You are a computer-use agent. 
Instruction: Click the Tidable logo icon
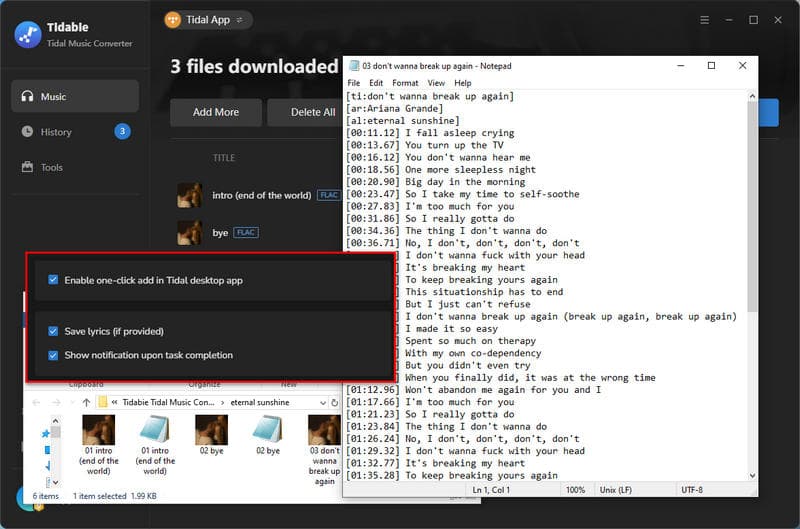(28, 34)
